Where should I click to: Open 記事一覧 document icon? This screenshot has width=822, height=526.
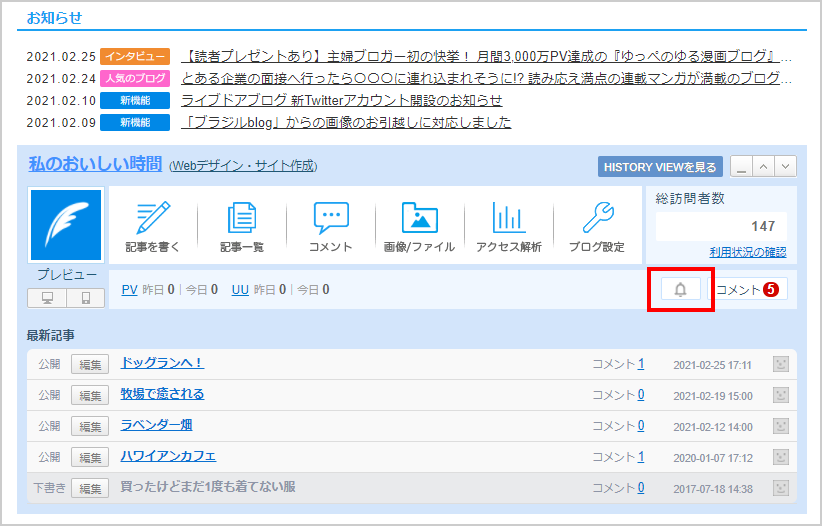242,217
